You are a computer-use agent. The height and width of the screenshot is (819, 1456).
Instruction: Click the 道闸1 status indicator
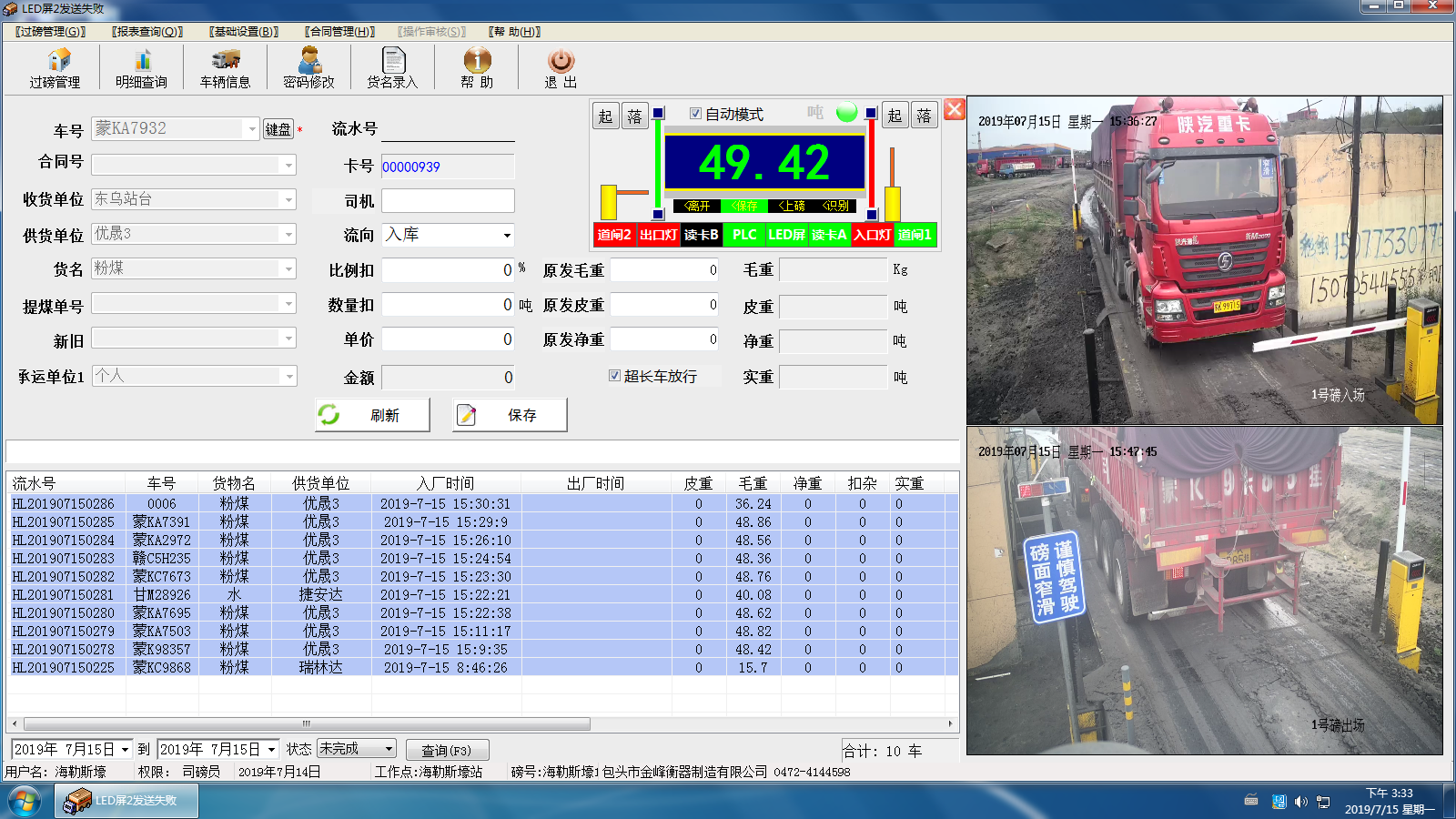click(x=915, y=235)
